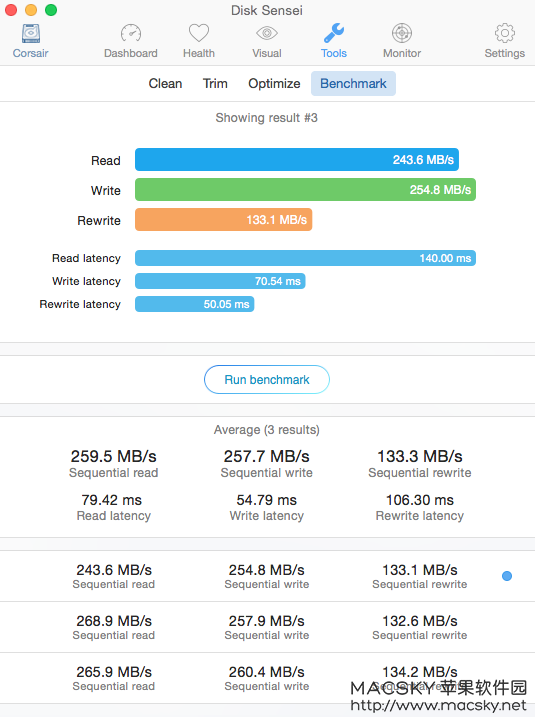Open the Monitor target icon

[402, 33]
